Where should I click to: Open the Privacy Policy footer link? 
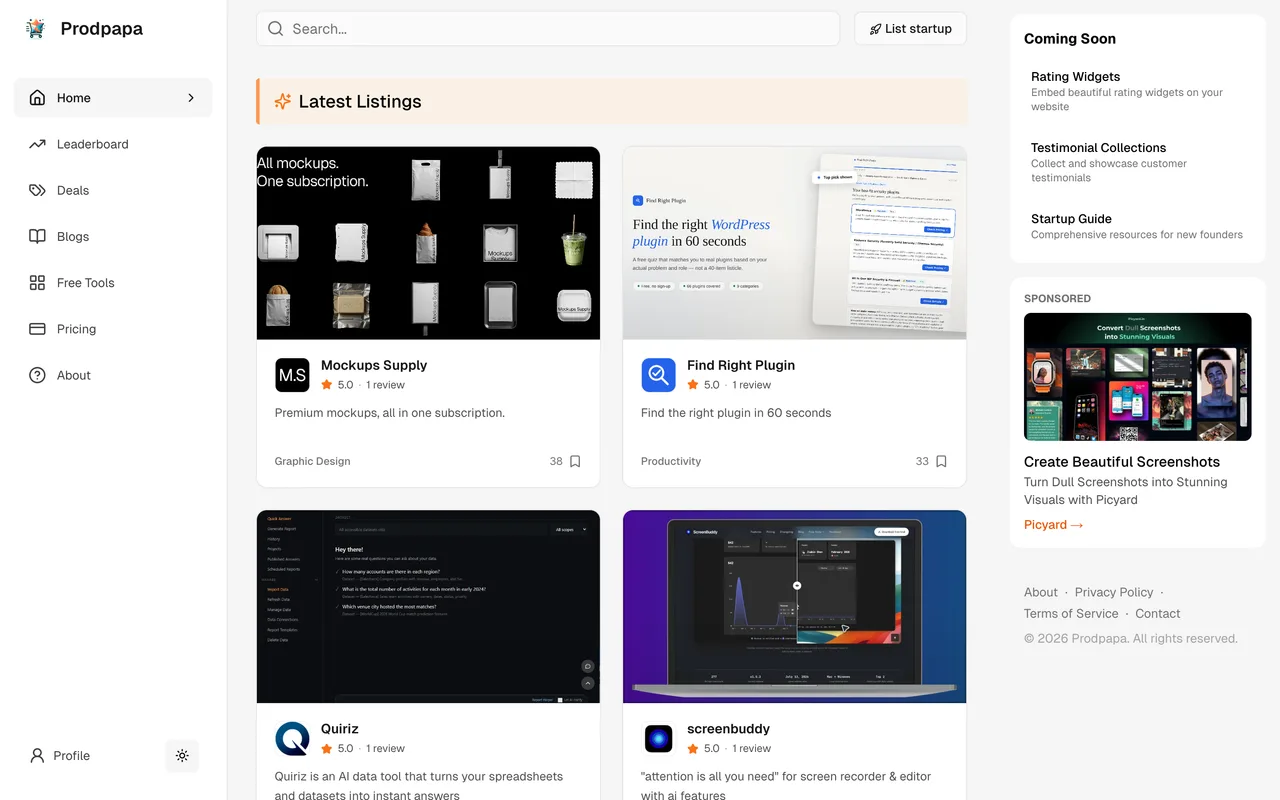point(1114,592)
